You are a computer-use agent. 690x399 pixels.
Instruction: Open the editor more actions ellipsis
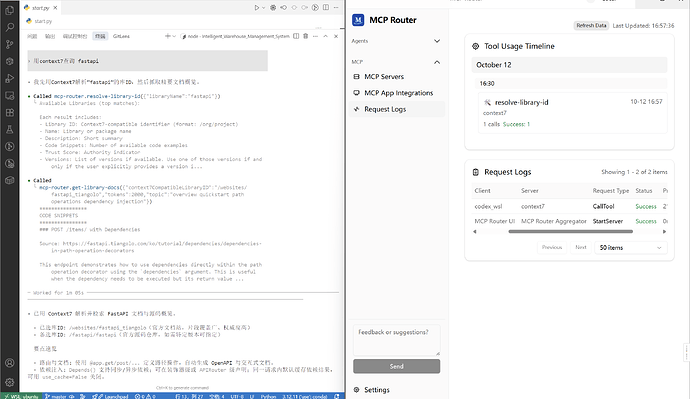pos(336,7)
